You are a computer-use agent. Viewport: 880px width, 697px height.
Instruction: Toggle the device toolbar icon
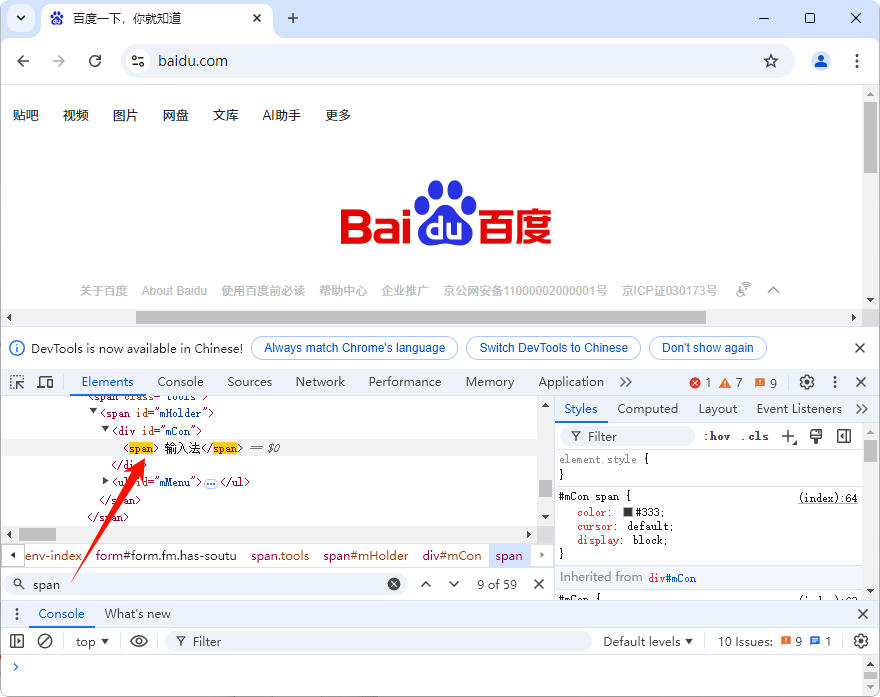tap(45, 382)
